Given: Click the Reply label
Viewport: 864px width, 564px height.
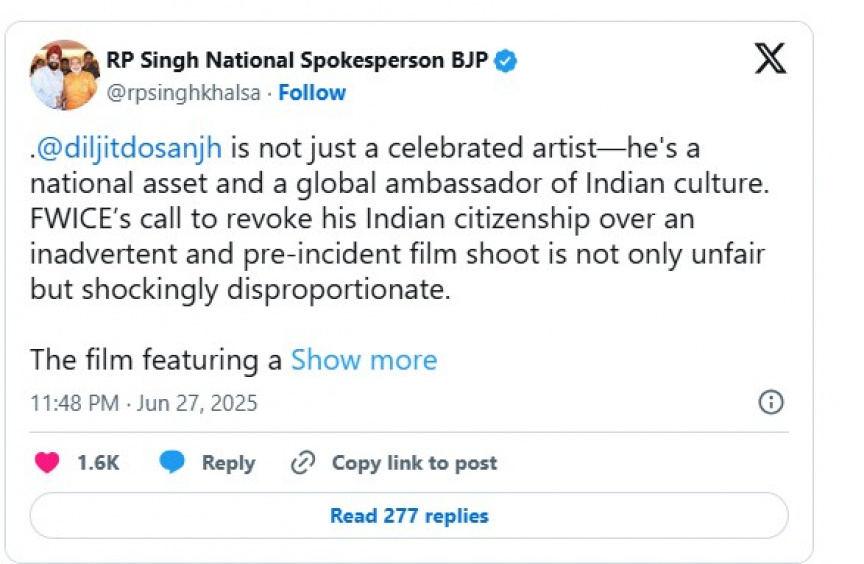Looking at the screenshot, I should pos(228,463).
